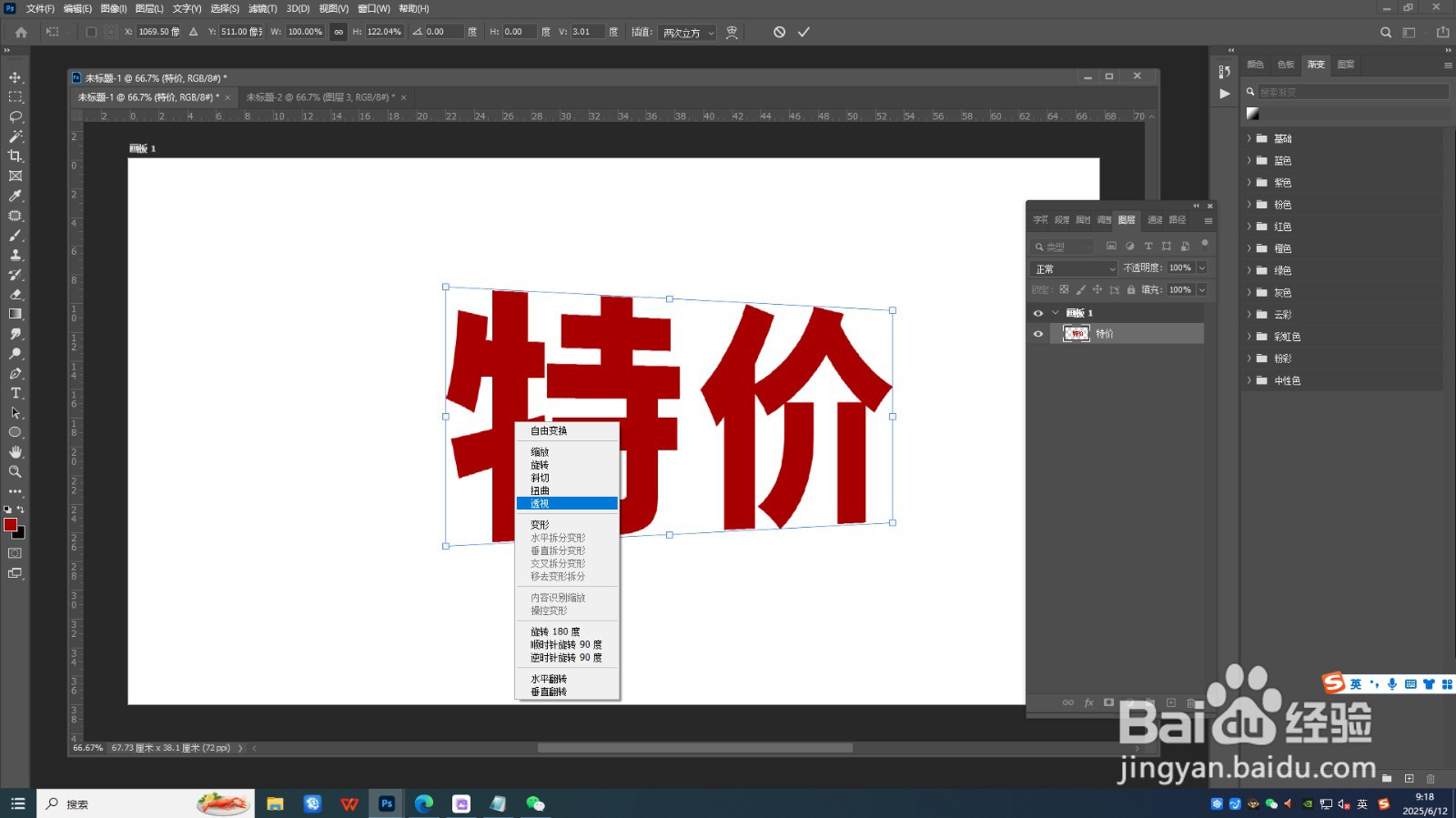
Task: Open the 插值 两次立方 interpolation dropdown
Action: (x=687, y=33)
